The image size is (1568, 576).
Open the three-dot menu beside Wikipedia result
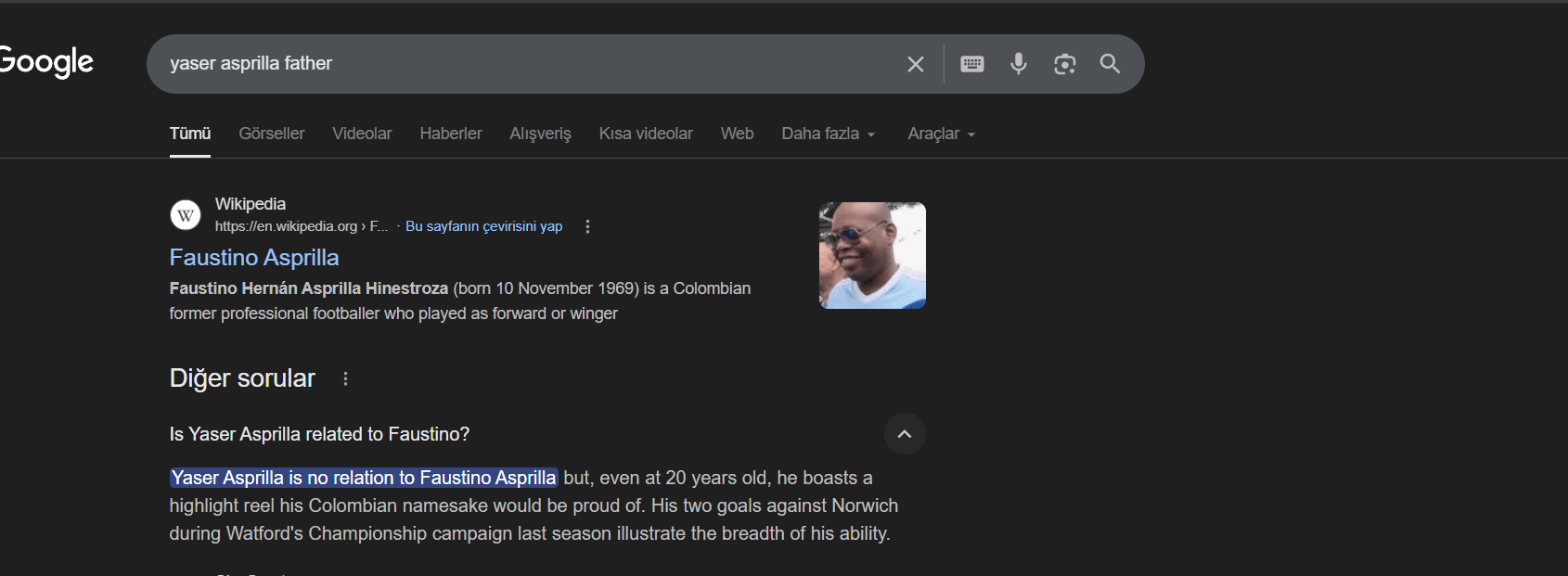click(x=587, y=226)
